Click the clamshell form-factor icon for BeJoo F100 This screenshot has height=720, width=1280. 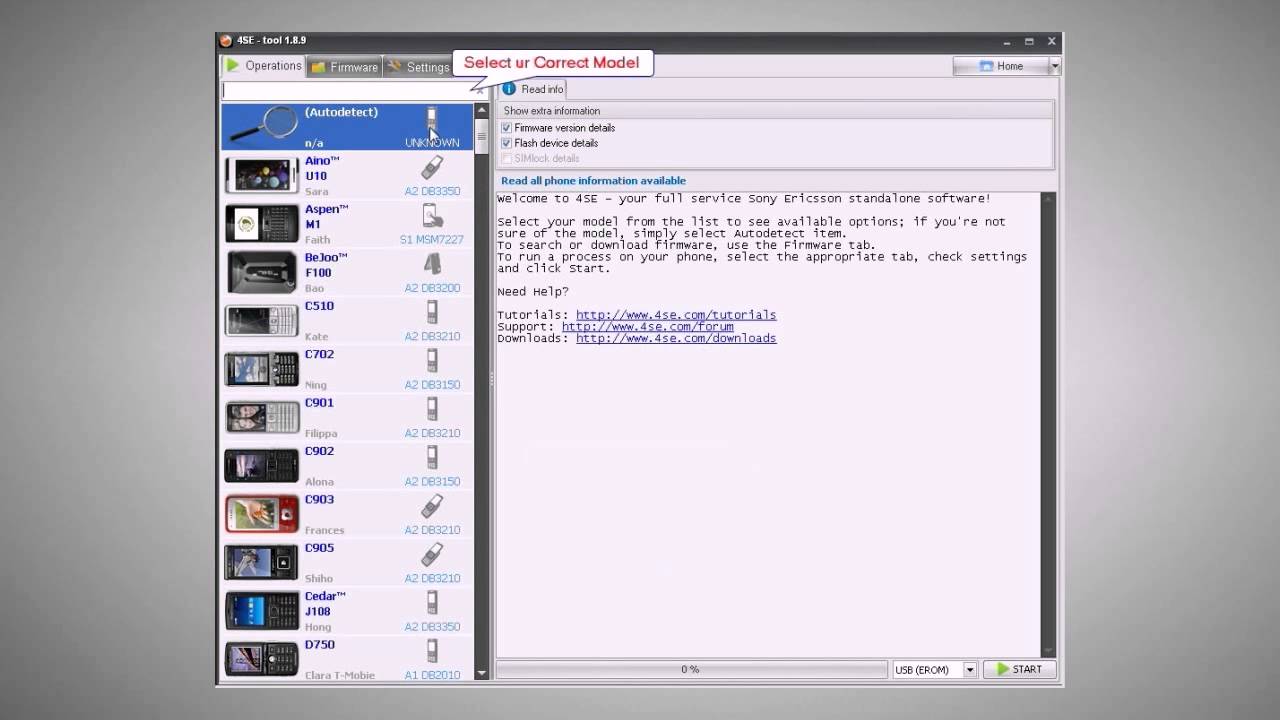(x=432, y=264)
